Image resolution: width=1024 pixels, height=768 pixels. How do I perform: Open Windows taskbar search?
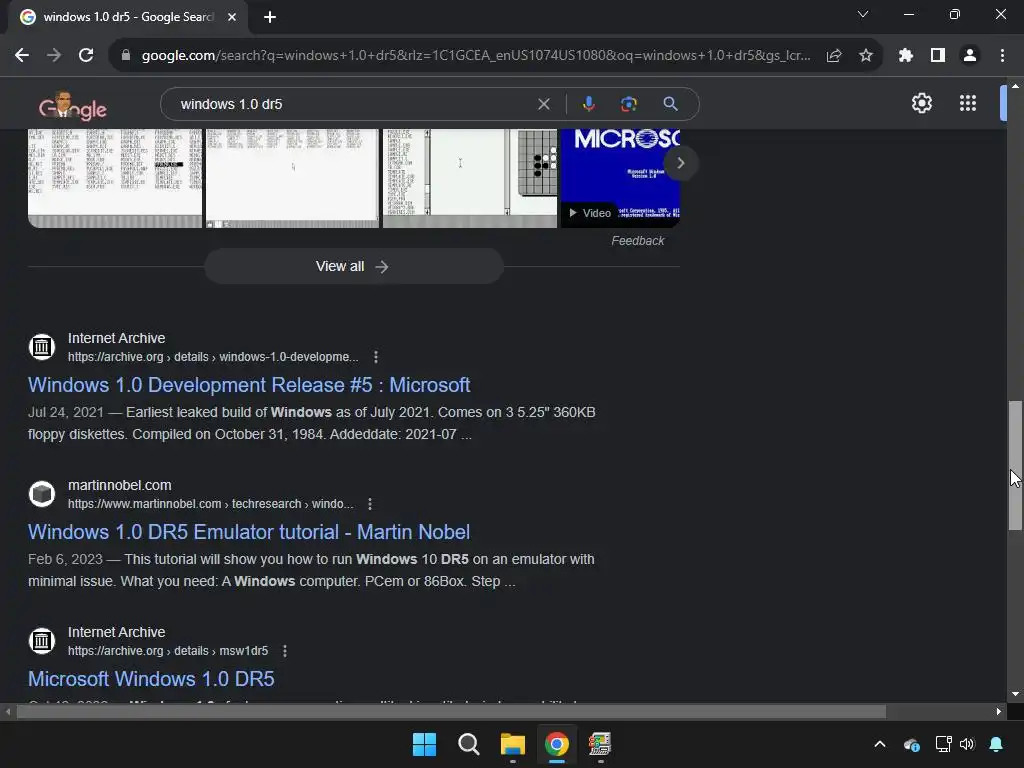[x=469, y=744]
